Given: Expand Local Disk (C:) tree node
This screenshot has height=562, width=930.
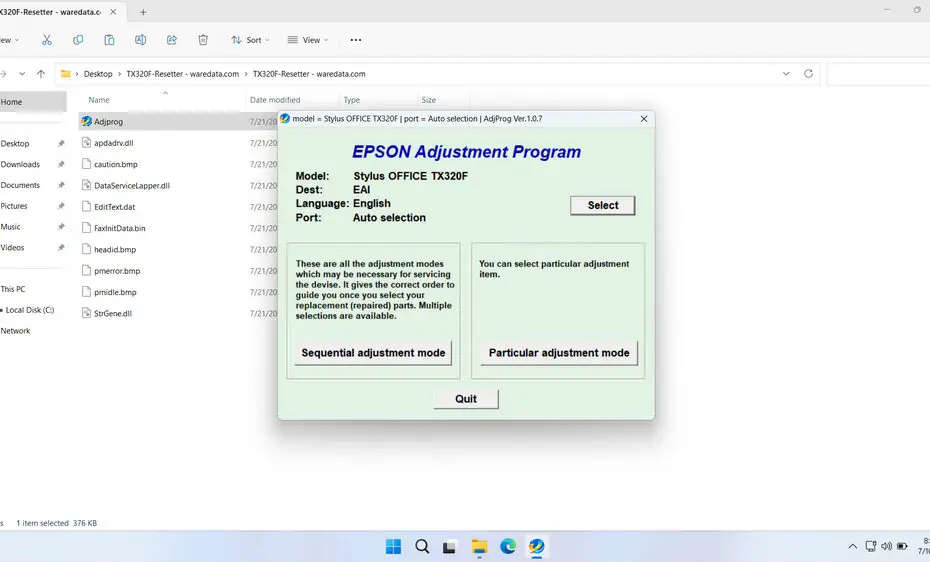Looking at the screenshot, I should pyautogui.click(x=2, y=310).
